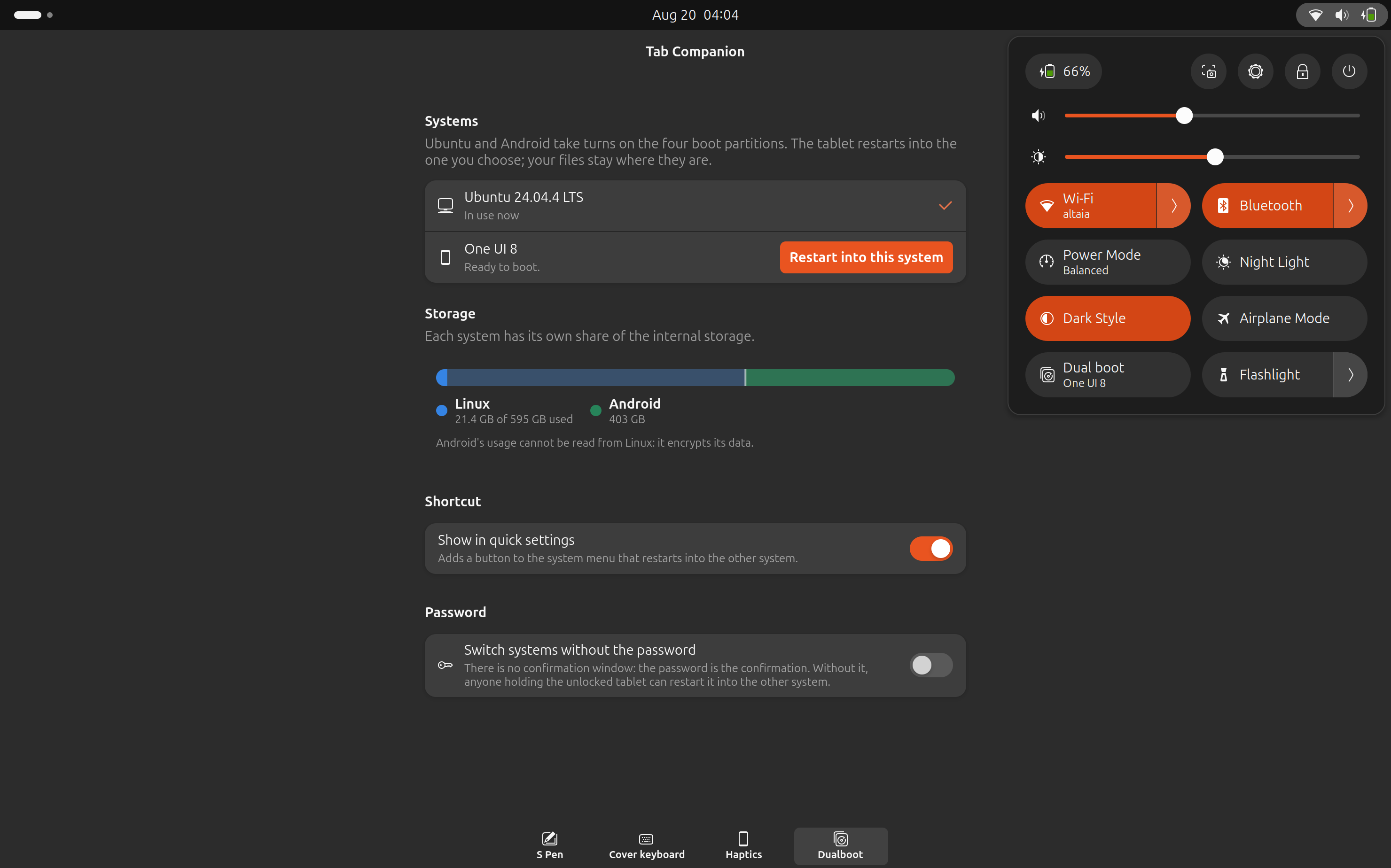Open Power Mode Balanced tile
Screen dimensions: 1391x868
1108,262
